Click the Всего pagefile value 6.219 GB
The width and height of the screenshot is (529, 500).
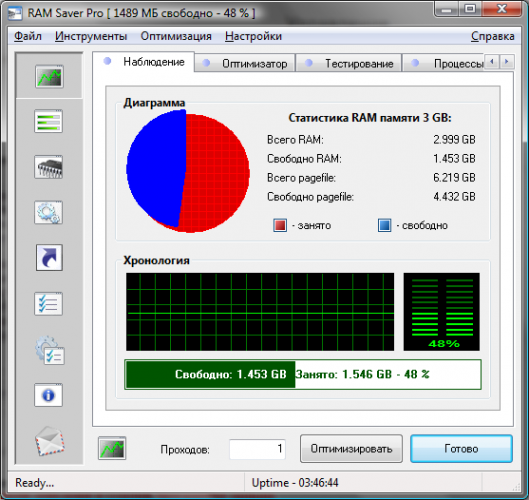(454, 177)
